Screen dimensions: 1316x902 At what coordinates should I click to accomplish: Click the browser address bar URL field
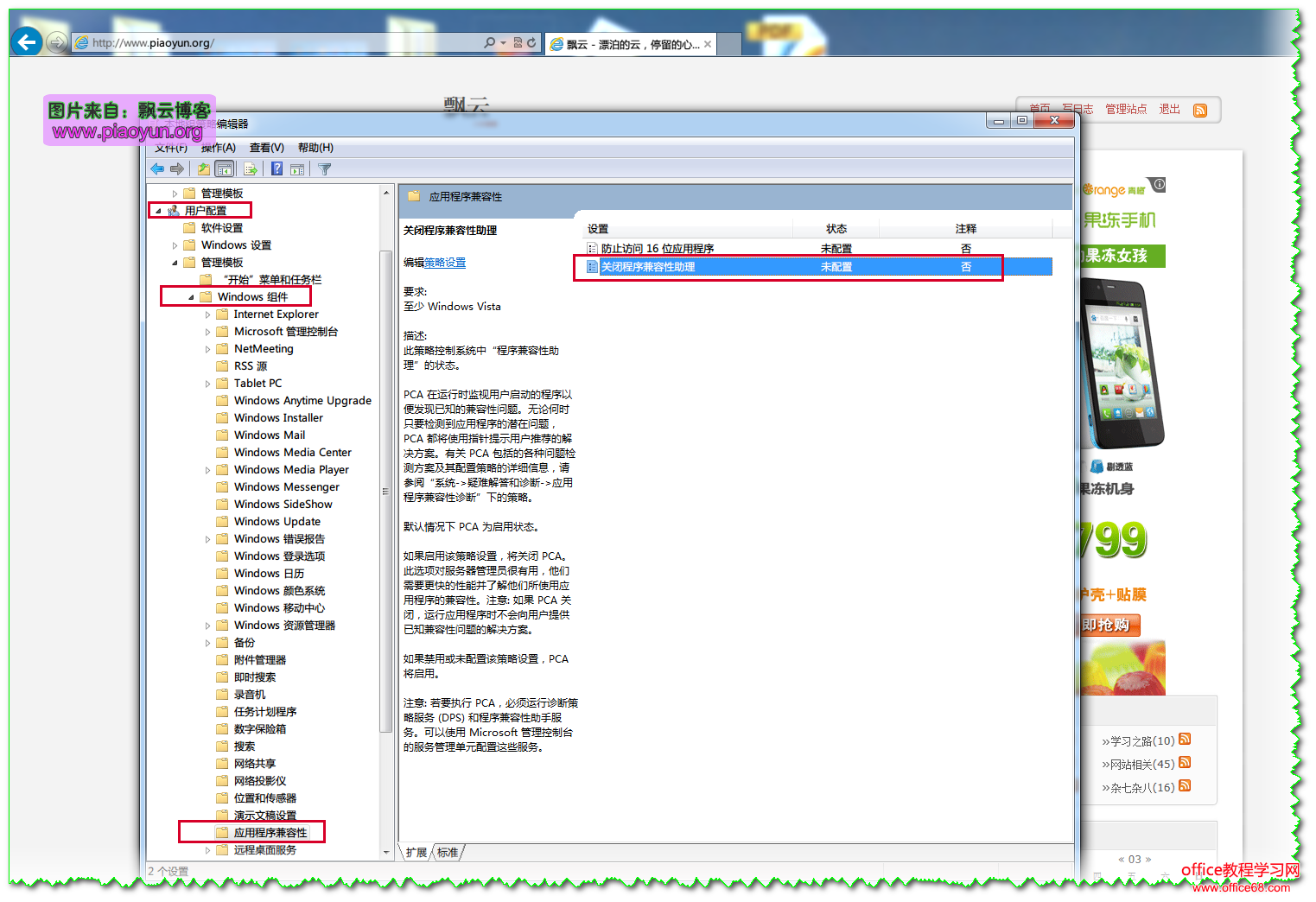click(x=277, y=42)
